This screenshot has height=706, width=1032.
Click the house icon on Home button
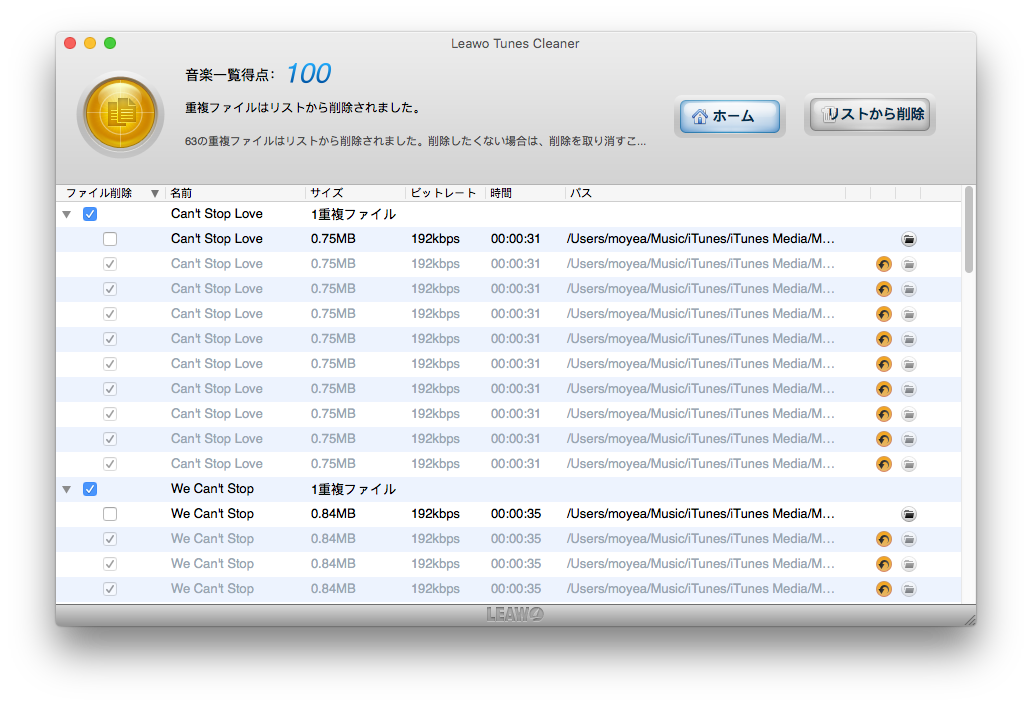coord(700,116)
